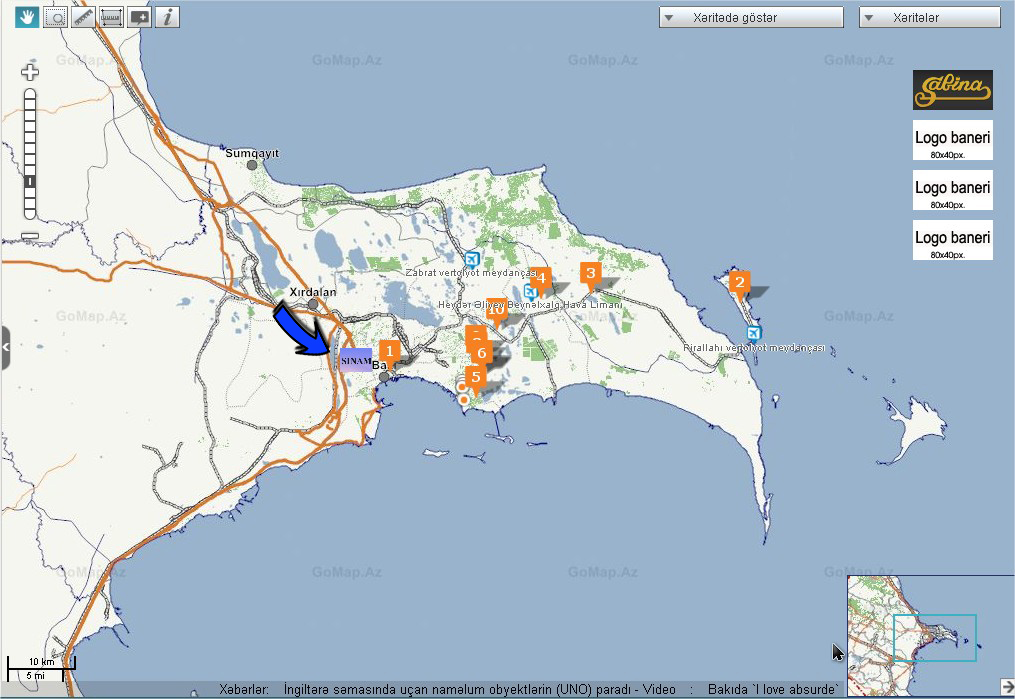
Task: Expand the collapsed left side panel
Action: click(x=5, y=347)
